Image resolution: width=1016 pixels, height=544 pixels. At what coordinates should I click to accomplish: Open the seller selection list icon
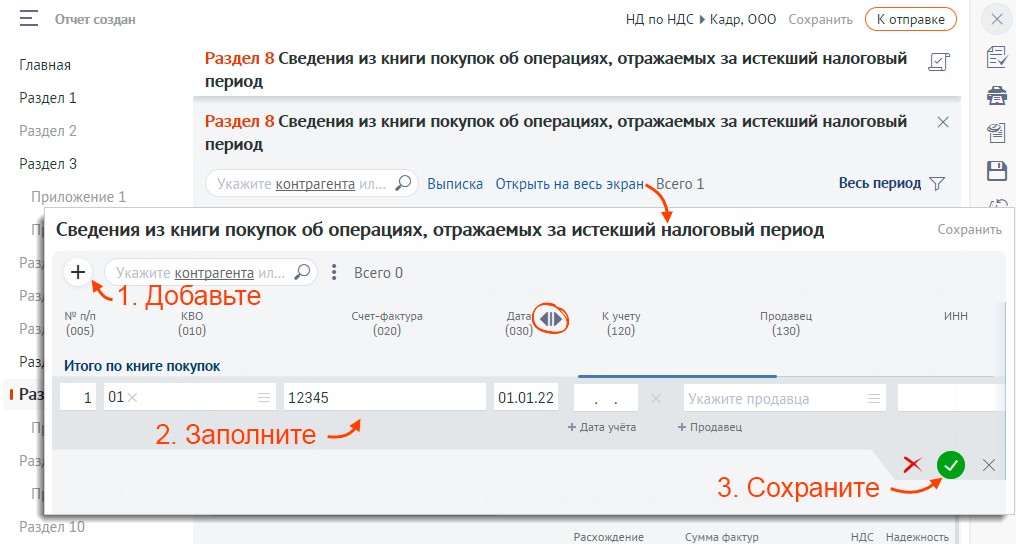click(x=874, y=398)
